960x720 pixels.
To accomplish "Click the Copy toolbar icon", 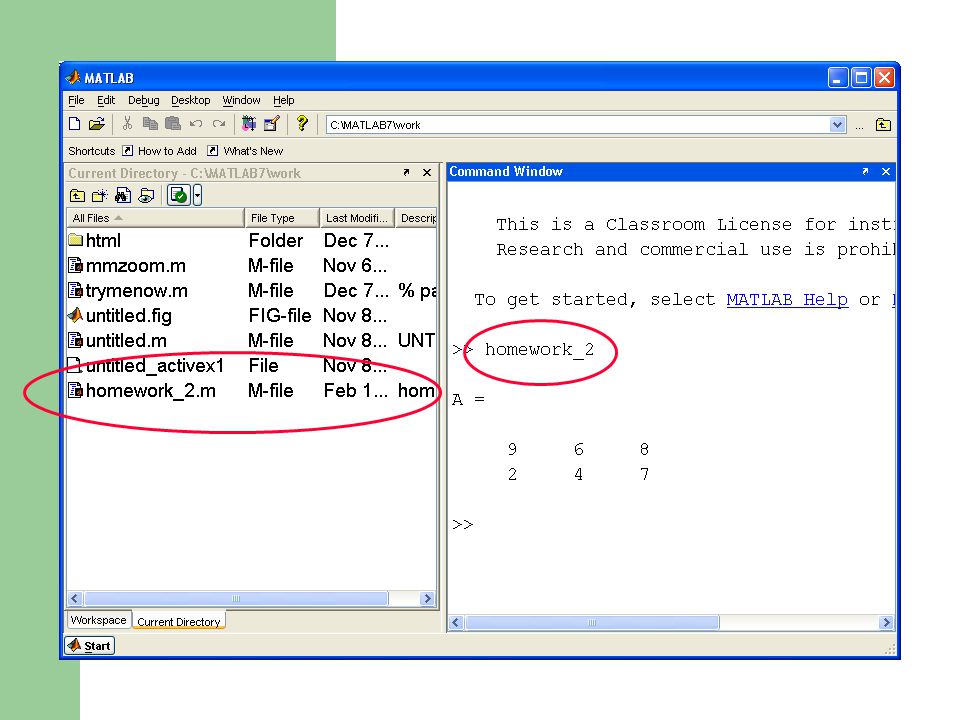I will click(x=150, y=124).
